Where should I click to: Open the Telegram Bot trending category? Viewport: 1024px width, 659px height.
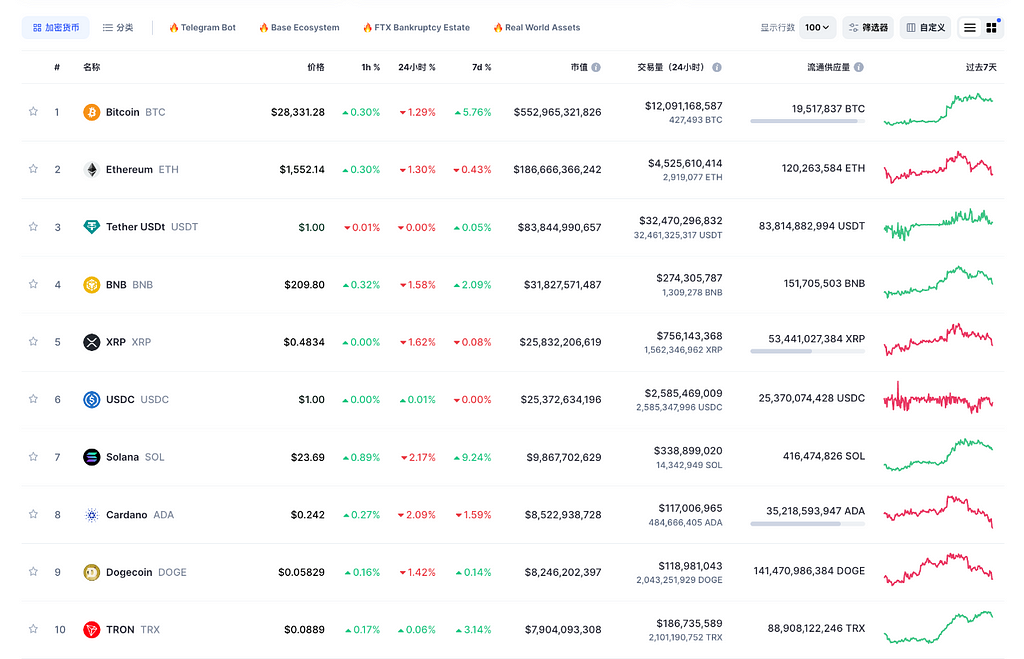tap(202, 27)
